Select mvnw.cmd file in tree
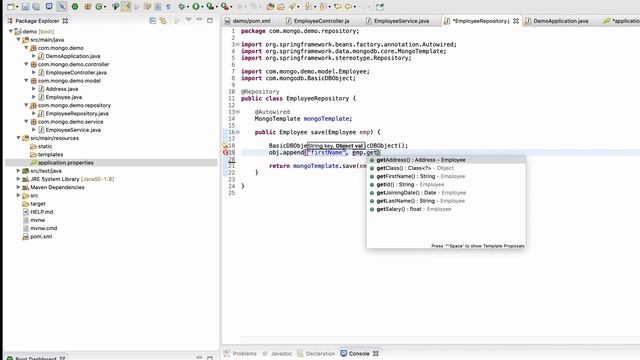The width and height of the screenshot is (640, 360). tap(43, 228)
